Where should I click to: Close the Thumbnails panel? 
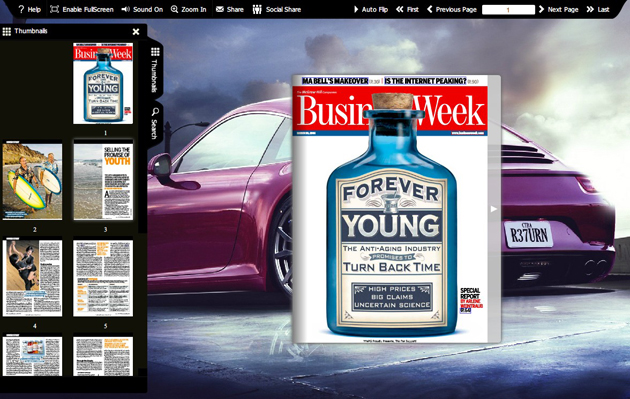click(x=136, y=31)
